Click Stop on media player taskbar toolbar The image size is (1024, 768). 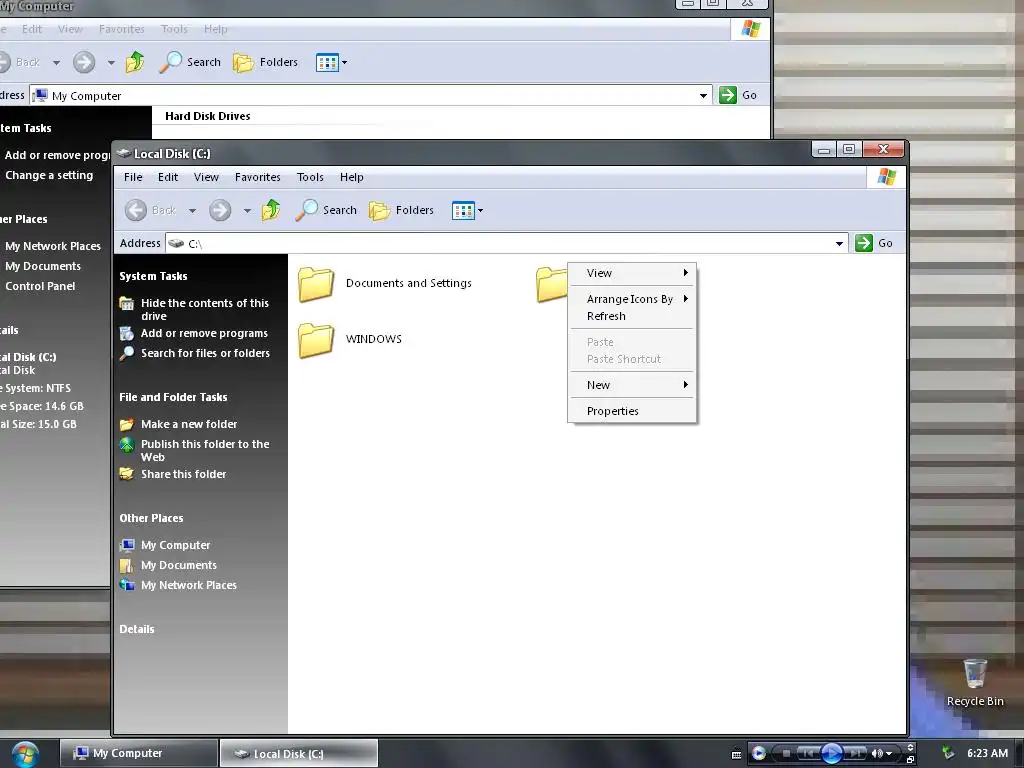786,754
